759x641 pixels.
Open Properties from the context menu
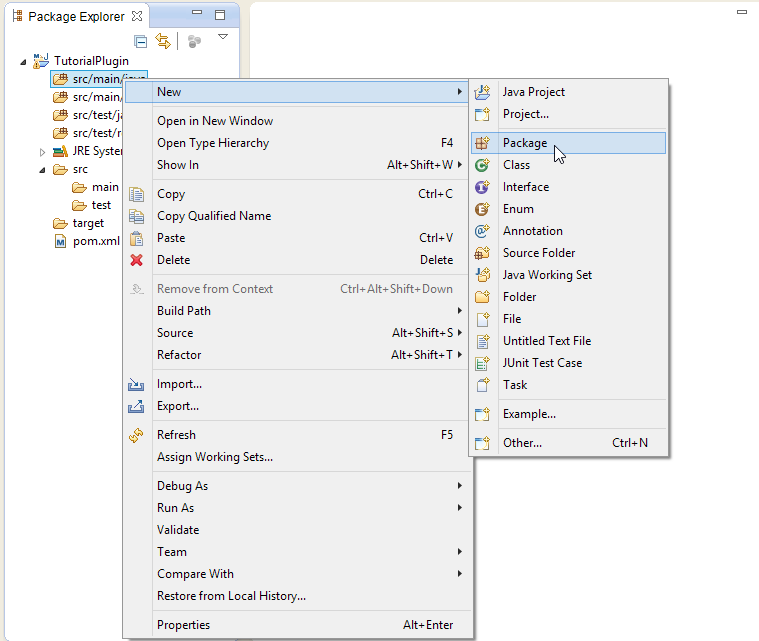(x=296, y=625)
